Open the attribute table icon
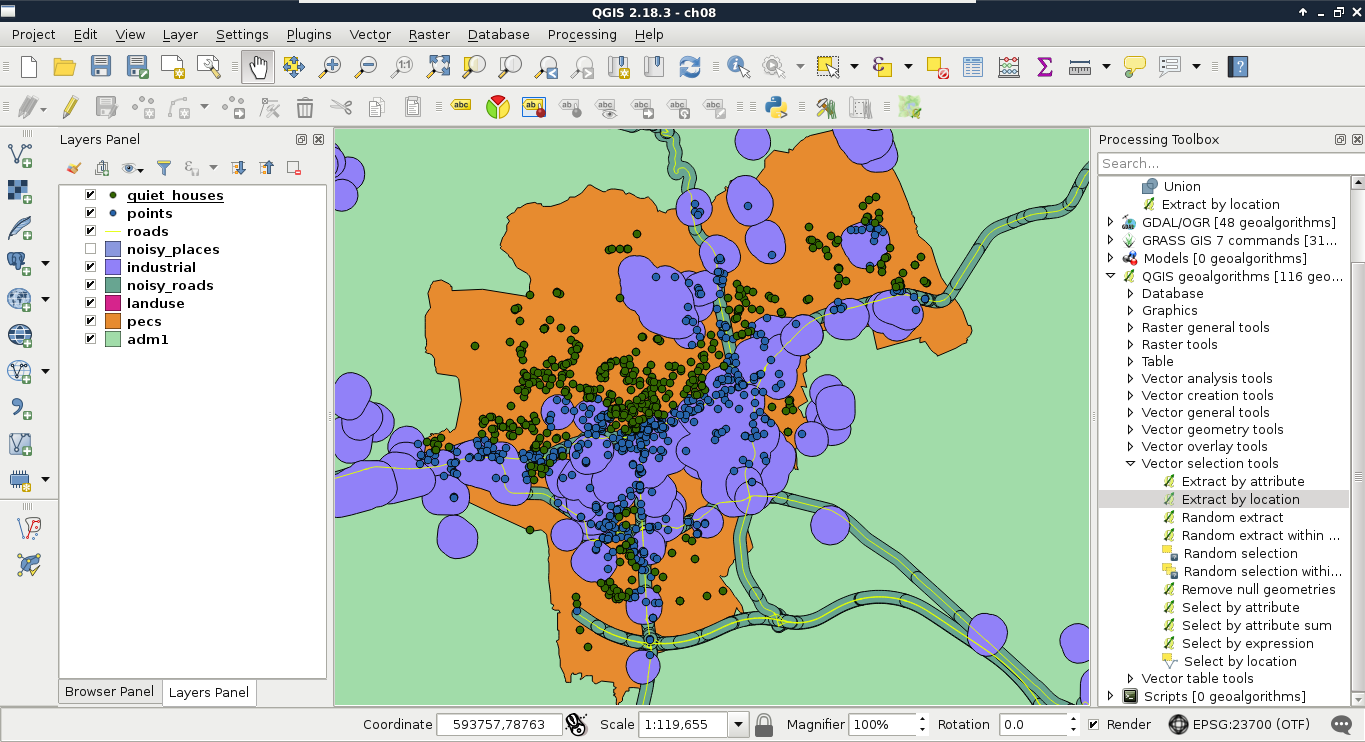This screenshot has height=742, width=1365. click(x=973, y=67)
